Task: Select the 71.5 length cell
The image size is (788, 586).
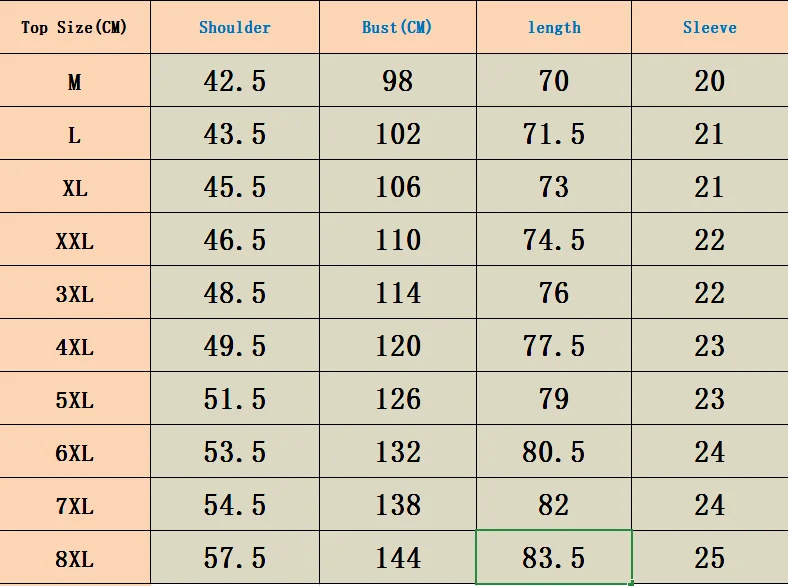Action: point(554,133)
